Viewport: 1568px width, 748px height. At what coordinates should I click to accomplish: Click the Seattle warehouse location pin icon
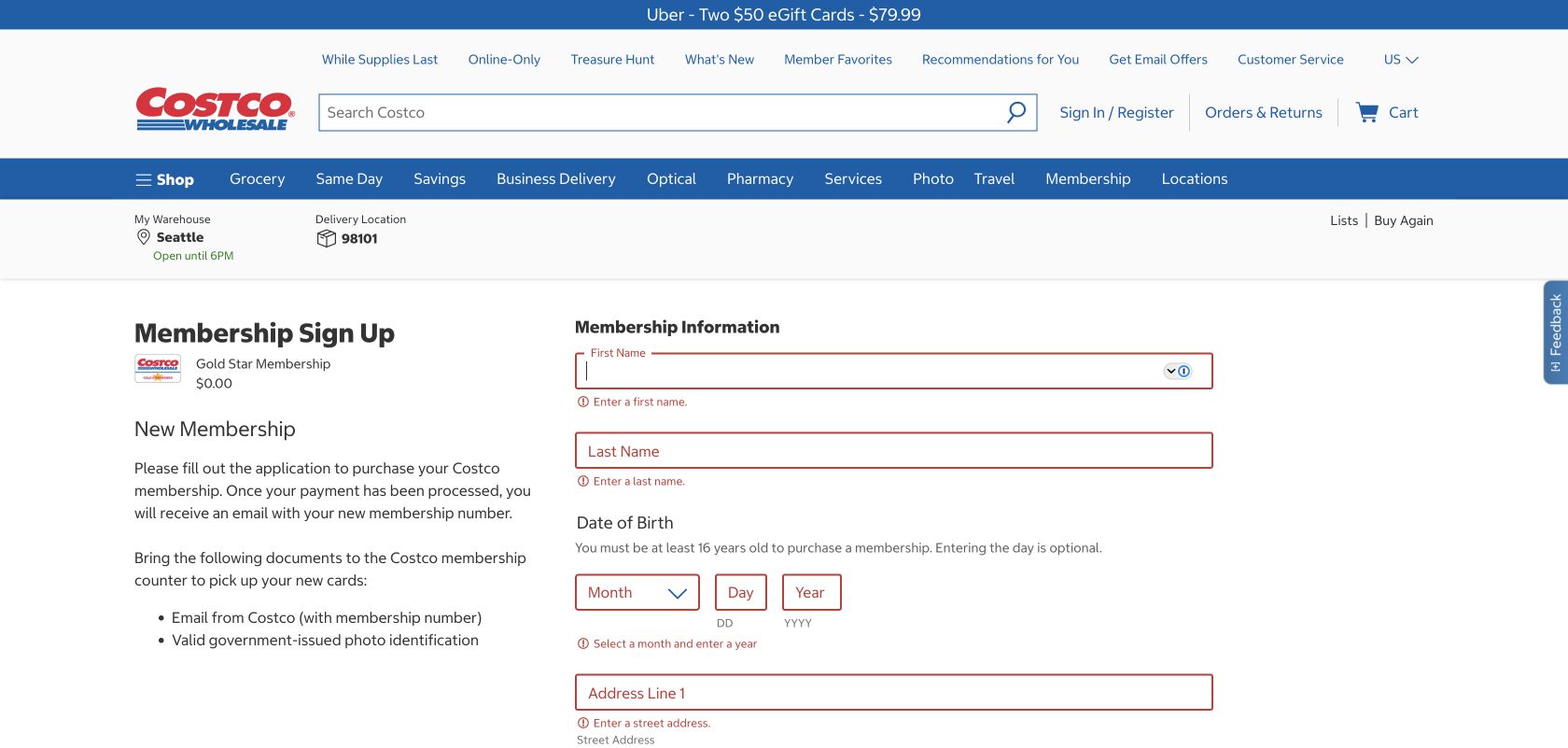point(144,237)
